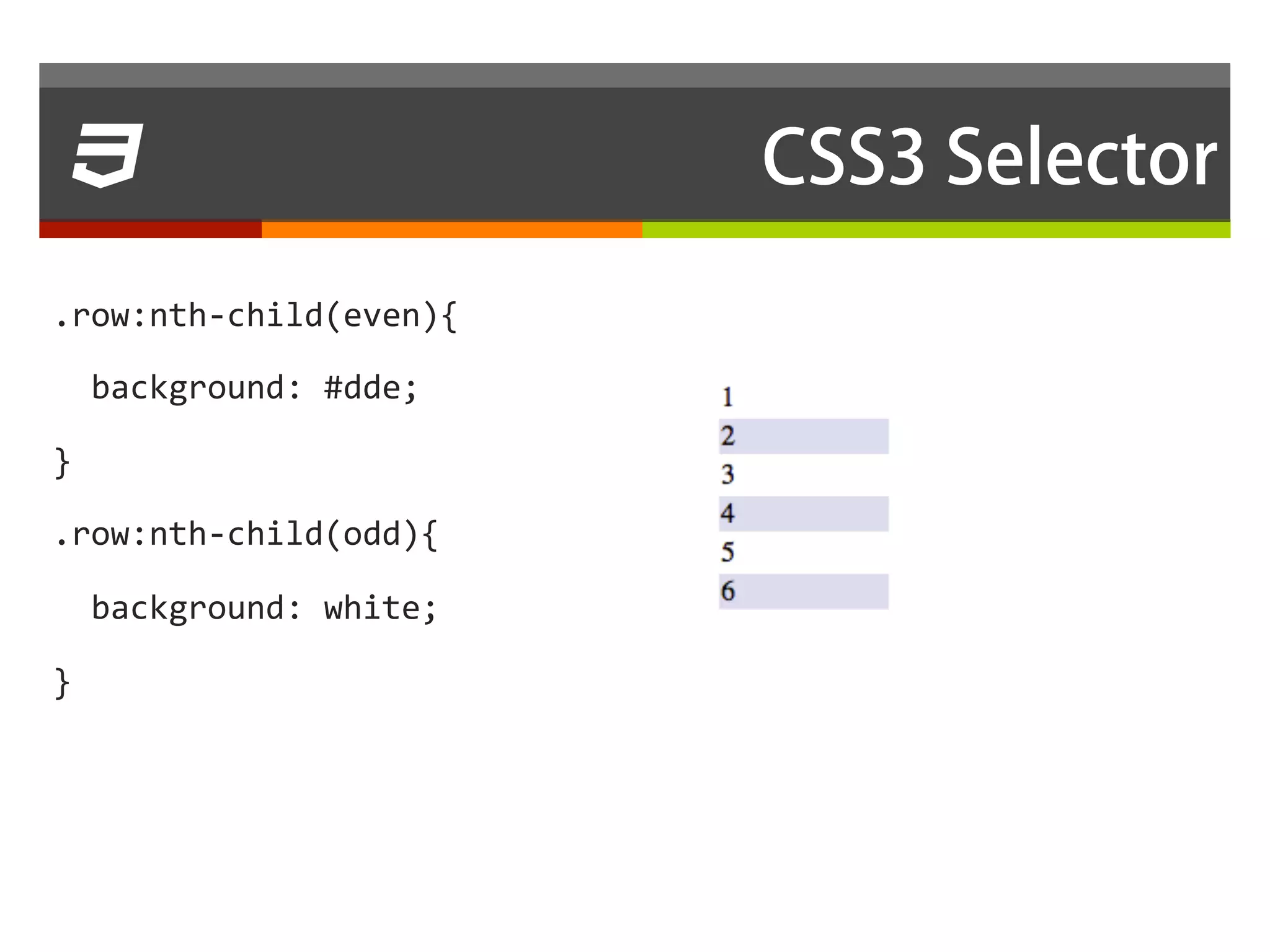Select row 3 in the example list

point(803,475)
